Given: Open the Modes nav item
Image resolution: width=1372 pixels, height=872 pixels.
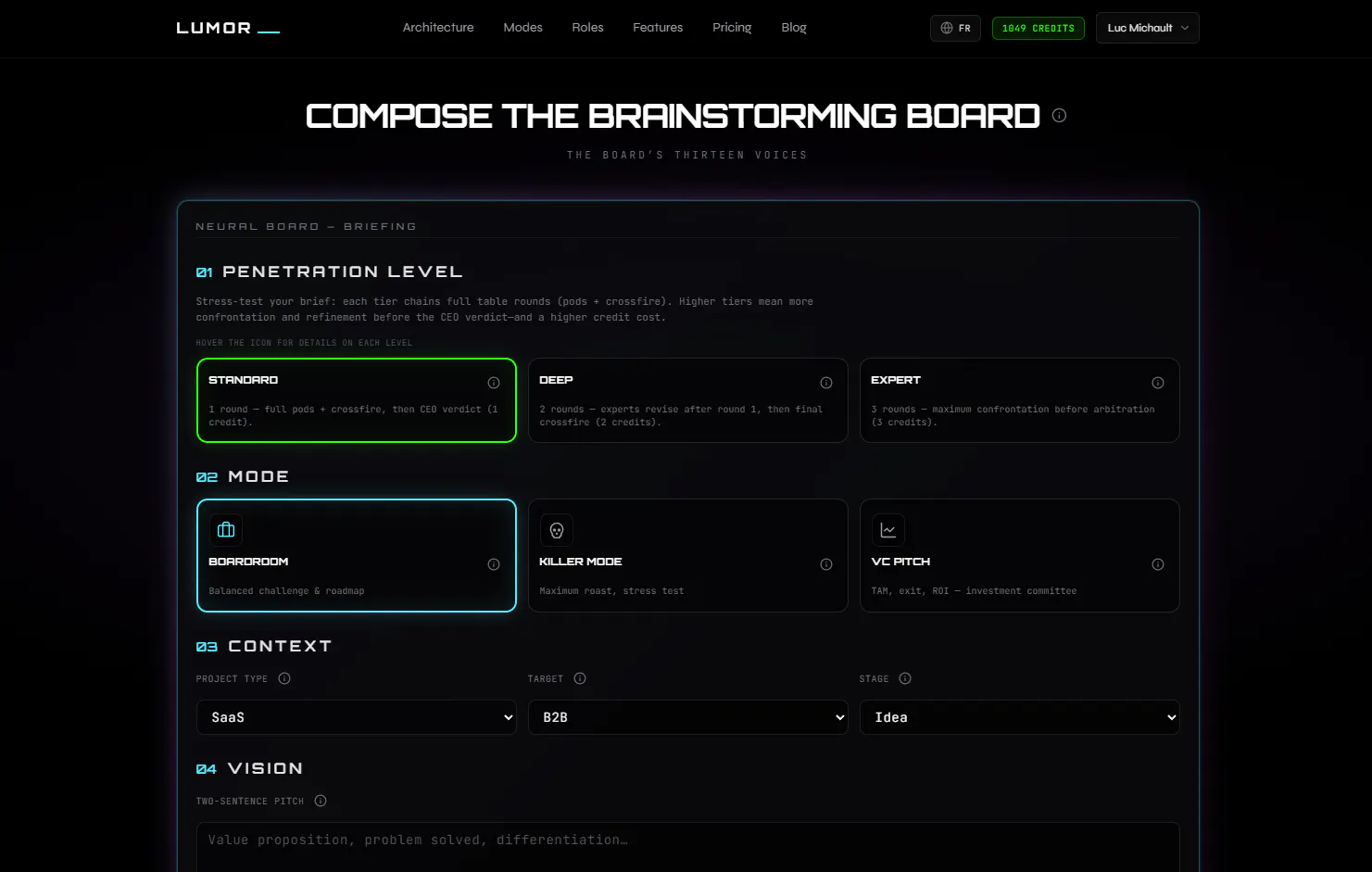Looking at the screenshot, I should 523,28.
